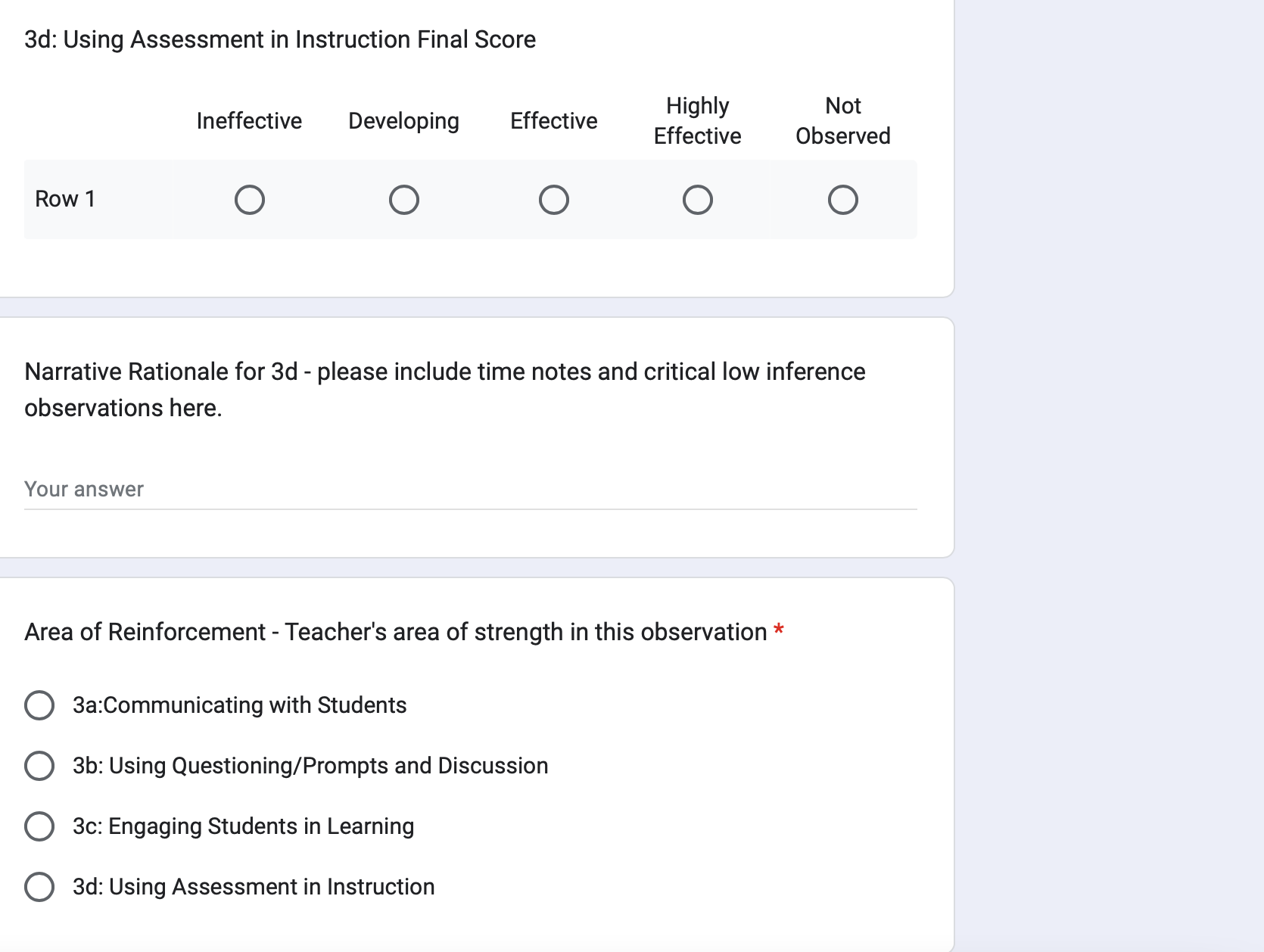Click the "3c: Engaging Students in Learning" label

(x=244, y=826)
